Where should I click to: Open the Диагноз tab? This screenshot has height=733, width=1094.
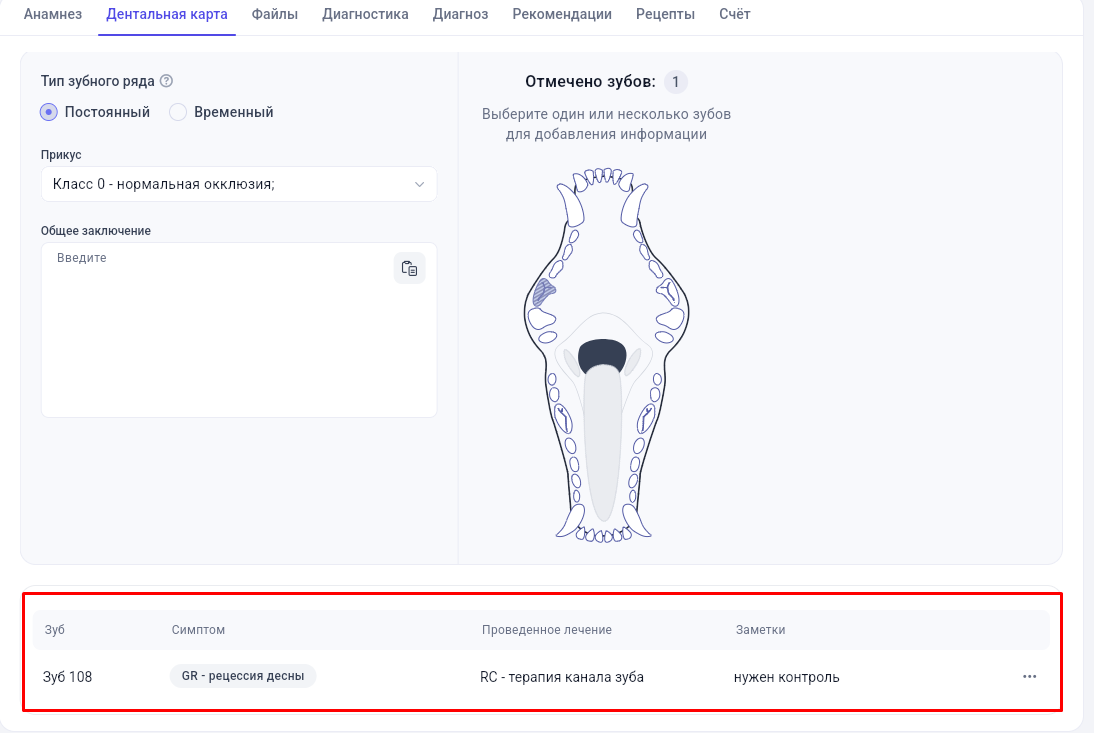pyautogui.click(x=460, y=14)
